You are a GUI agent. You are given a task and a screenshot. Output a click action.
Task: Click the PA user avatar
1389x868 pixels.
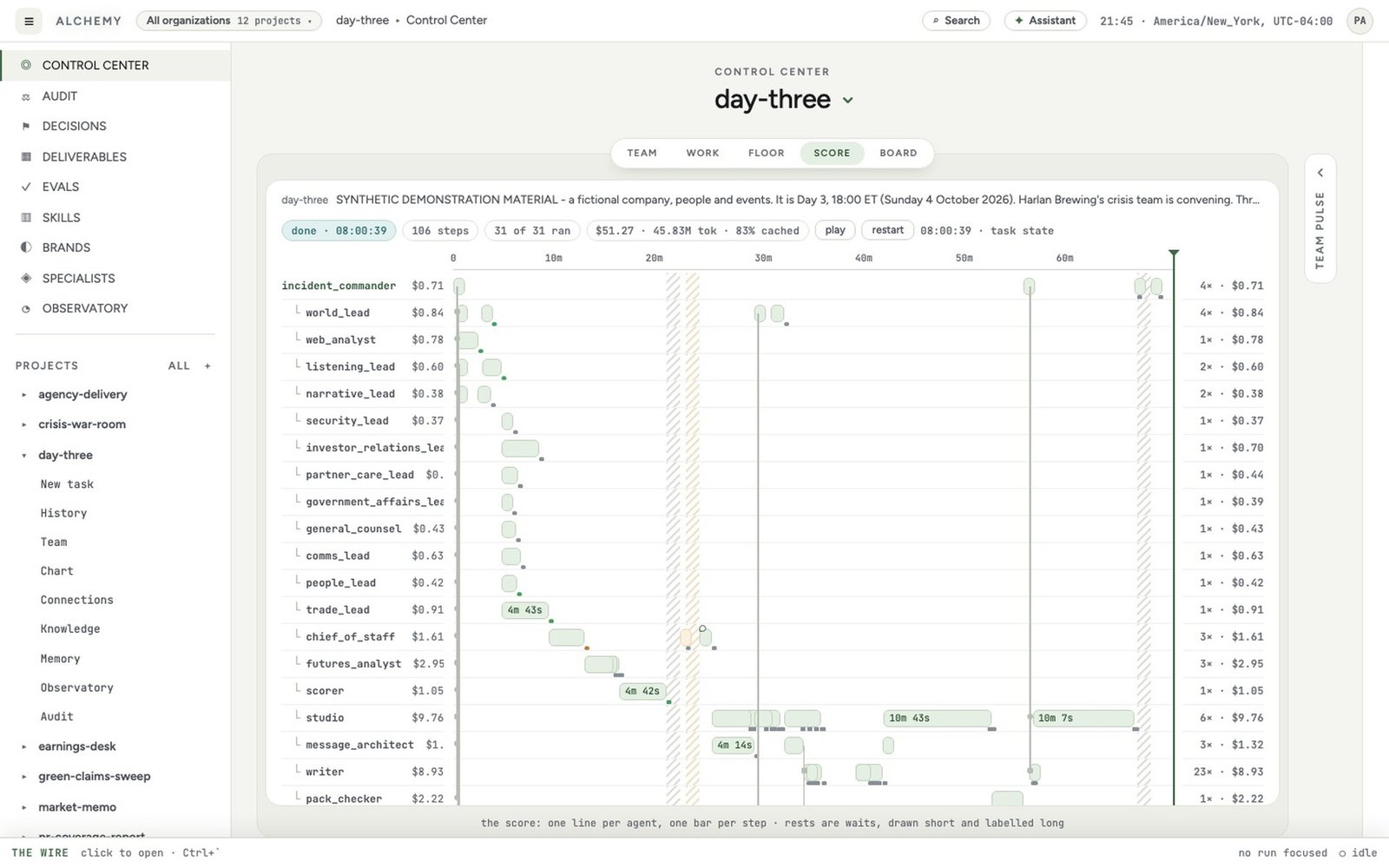(1359, 21)
